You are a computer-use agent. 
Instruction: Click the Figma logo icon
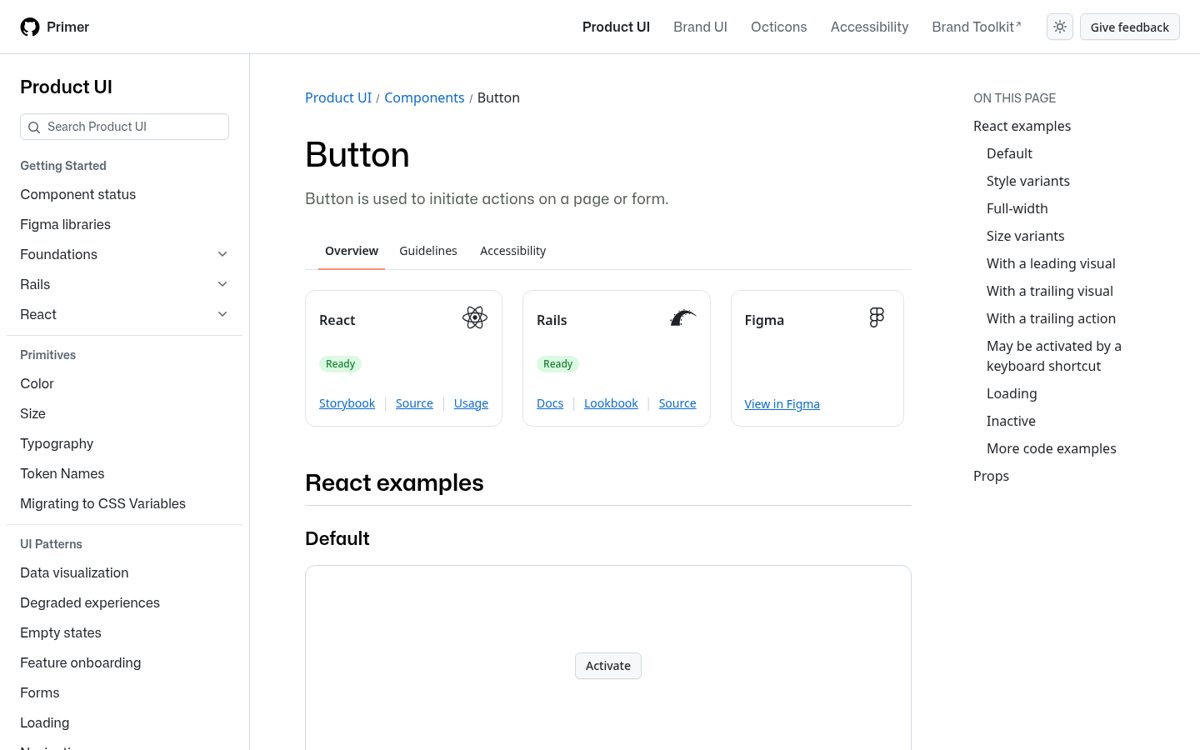[x=877, y=318]
